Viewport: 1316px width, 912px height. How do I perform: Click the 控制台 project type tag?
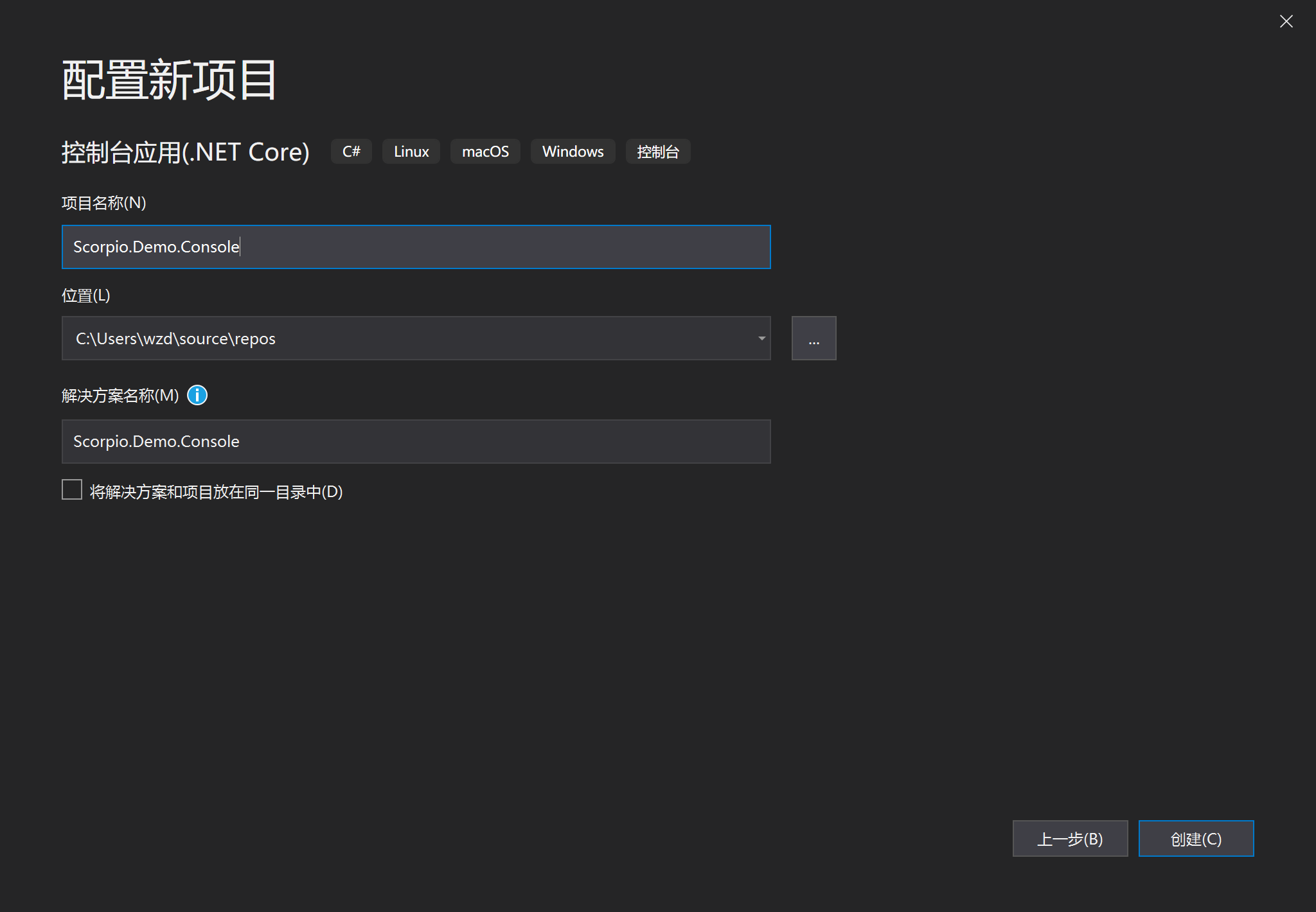tap(657, 152)
